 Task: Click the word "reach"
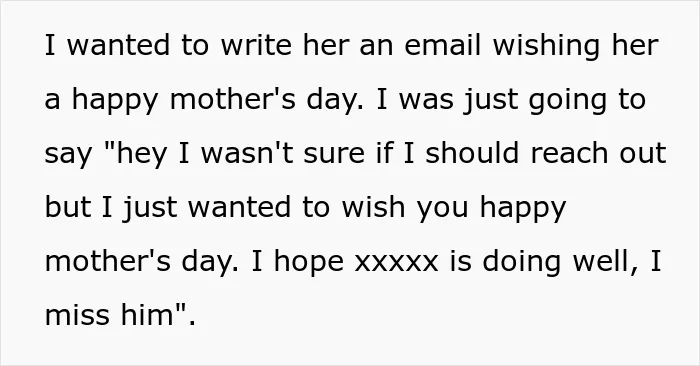click(569, 153)
